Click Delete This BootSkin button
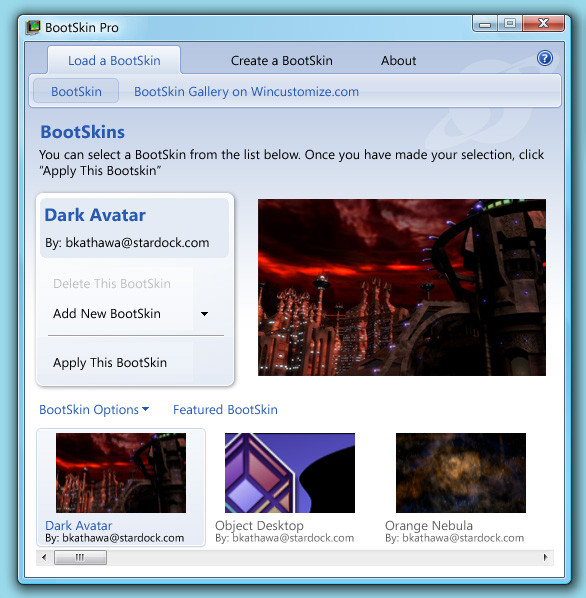586x598 pixels. [112, 283]
